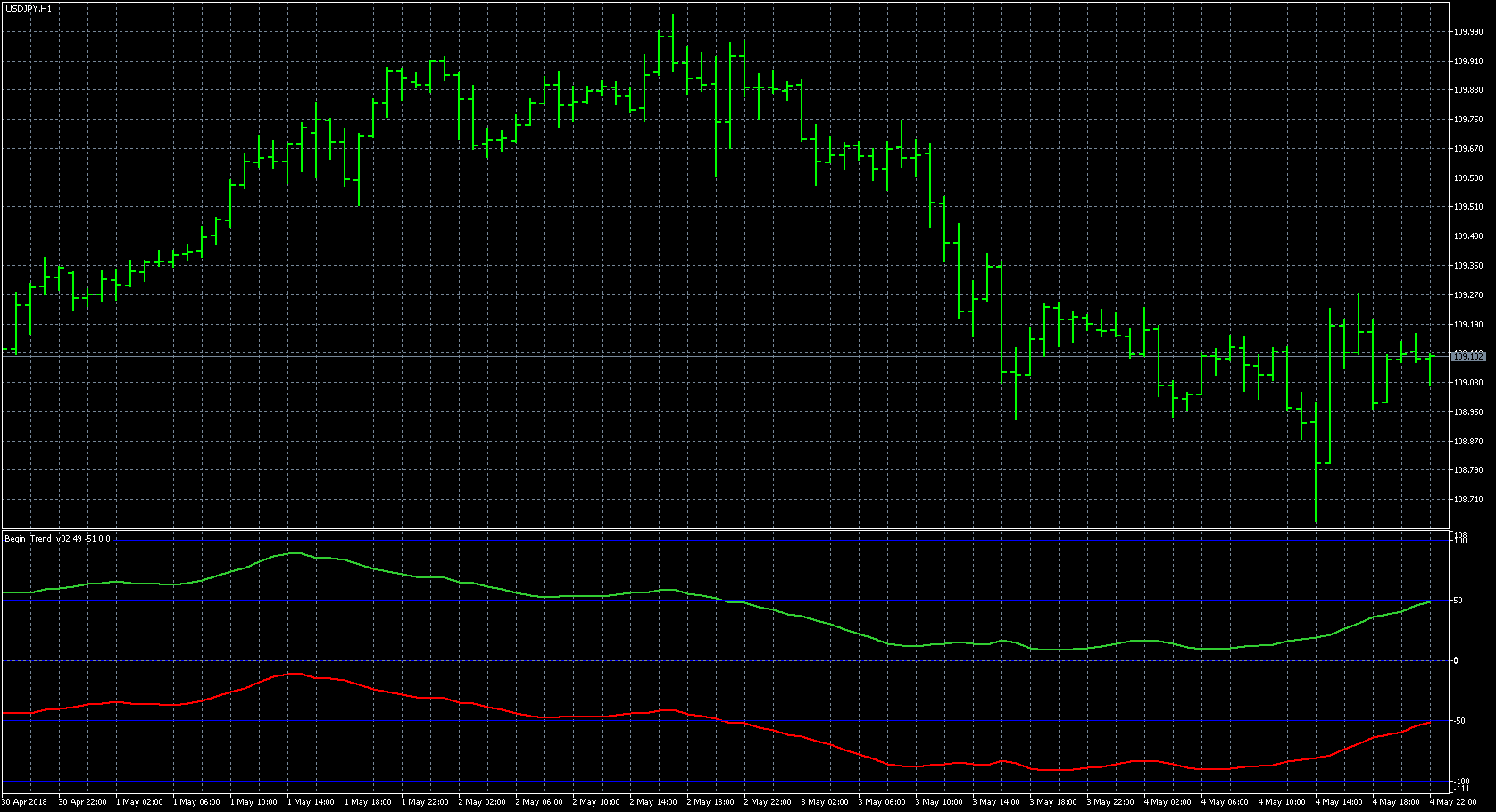
Task: Select the 2 May 06:00 time label
Action: (539, 801)
